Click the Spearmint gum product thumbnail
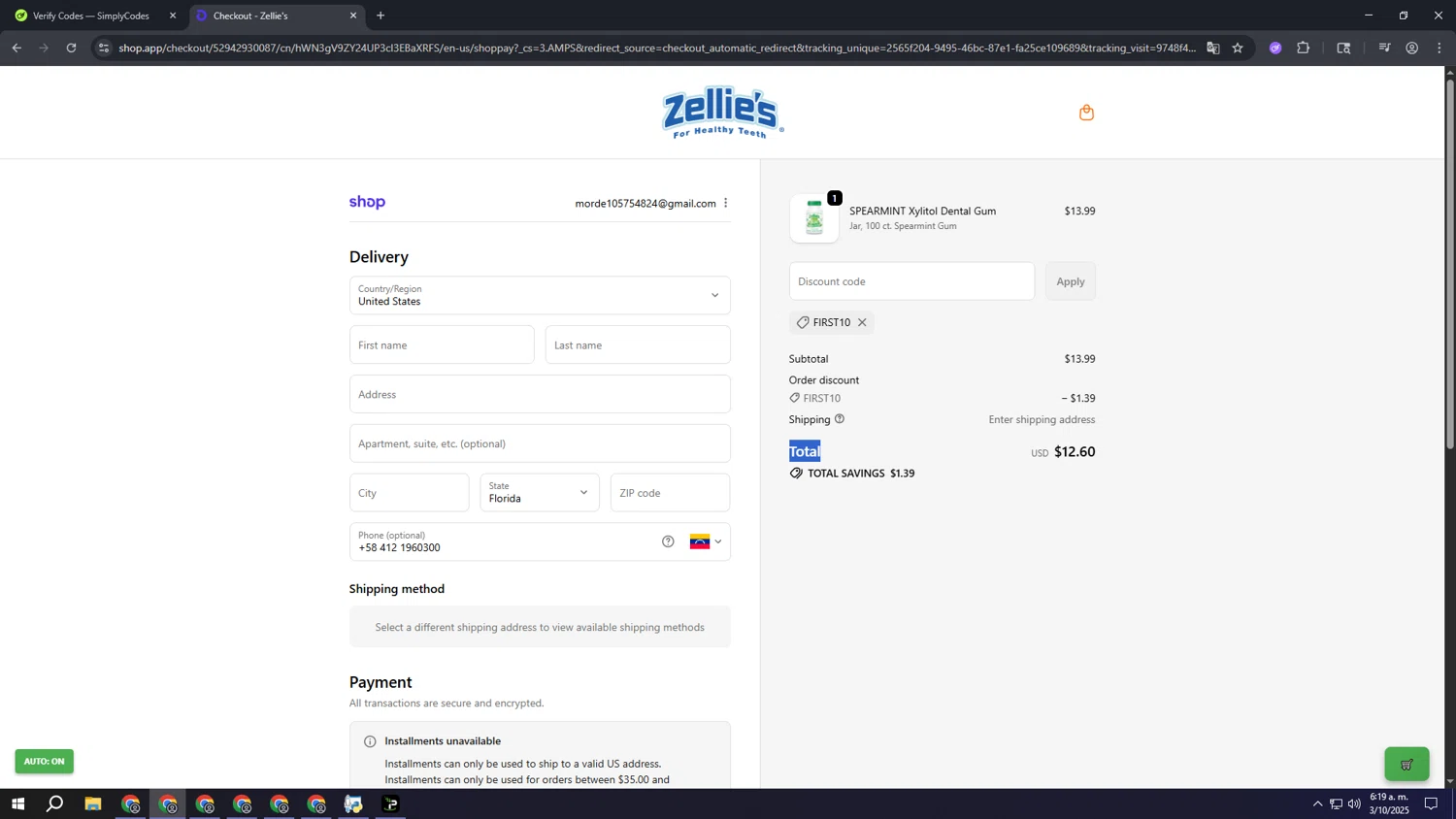Viewport: 1456px width, 819px height. click(x=814, y=218)
